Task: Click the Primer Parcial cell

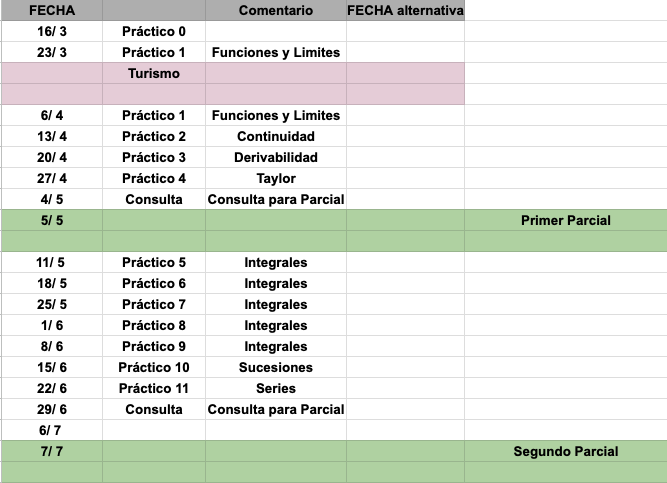Action: [566, 220]
